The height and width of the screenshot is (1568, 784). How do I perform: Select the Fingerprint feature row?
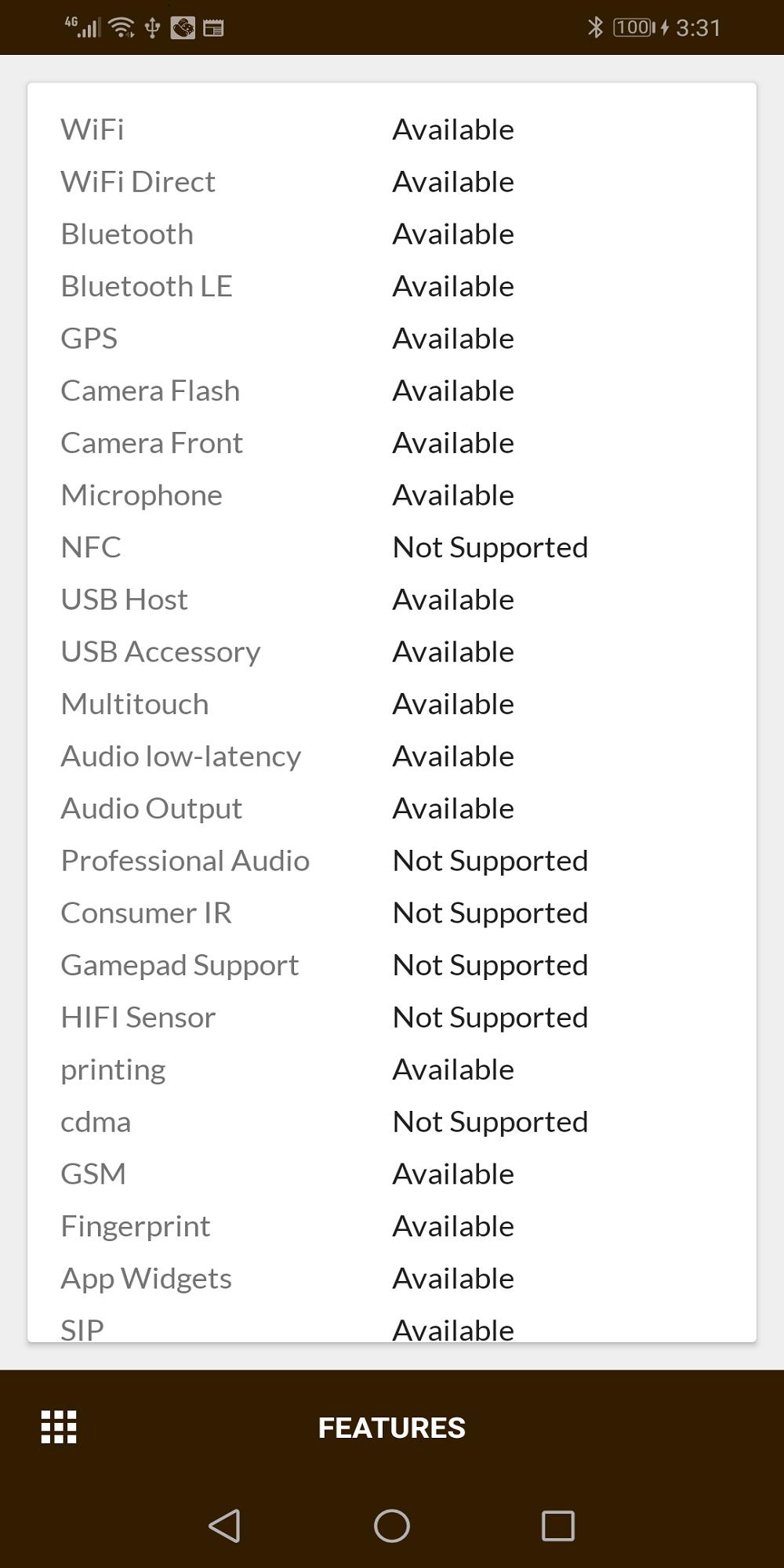coord(392,1226)
